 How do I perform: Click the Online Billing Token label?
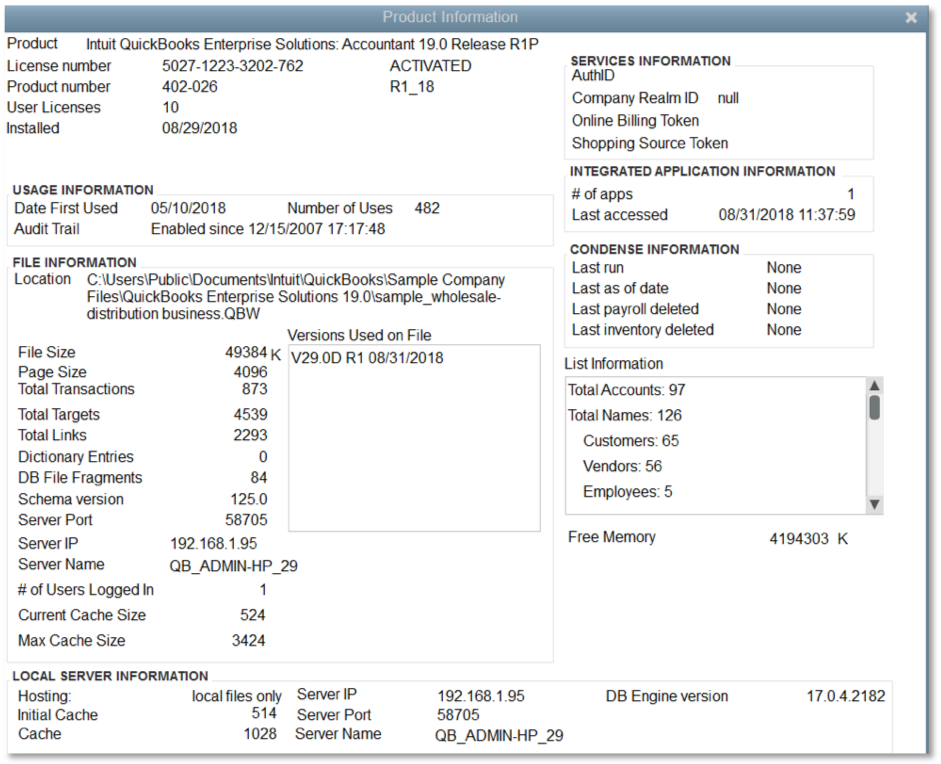636,121
